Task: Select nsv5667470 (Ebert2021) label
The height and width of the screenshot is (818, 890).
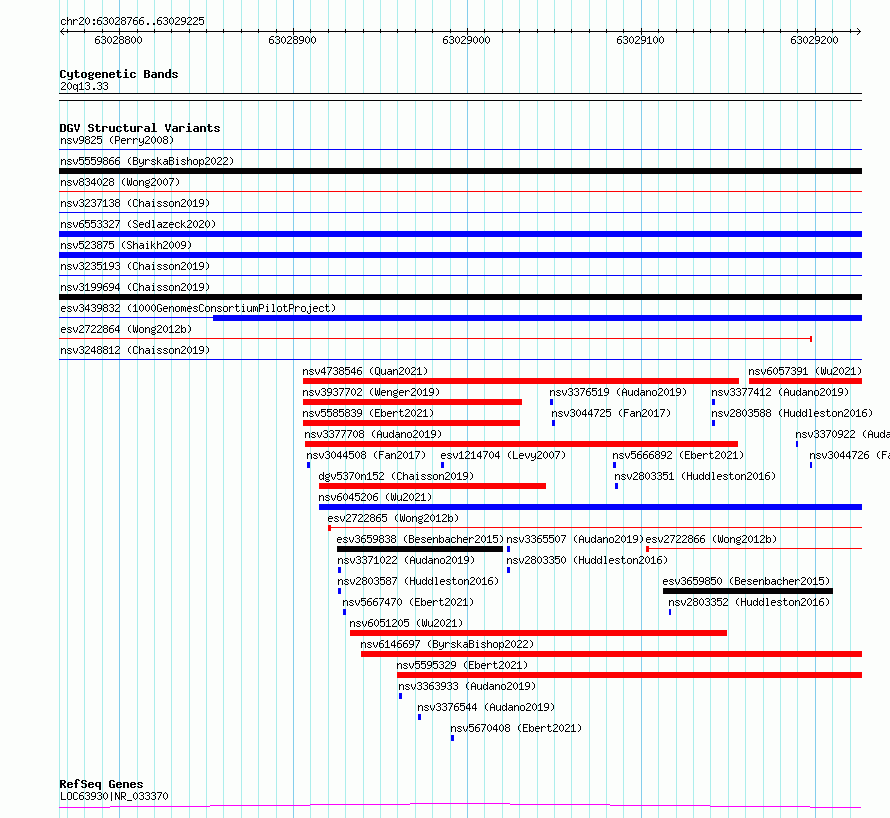Action: coord(408,602)
